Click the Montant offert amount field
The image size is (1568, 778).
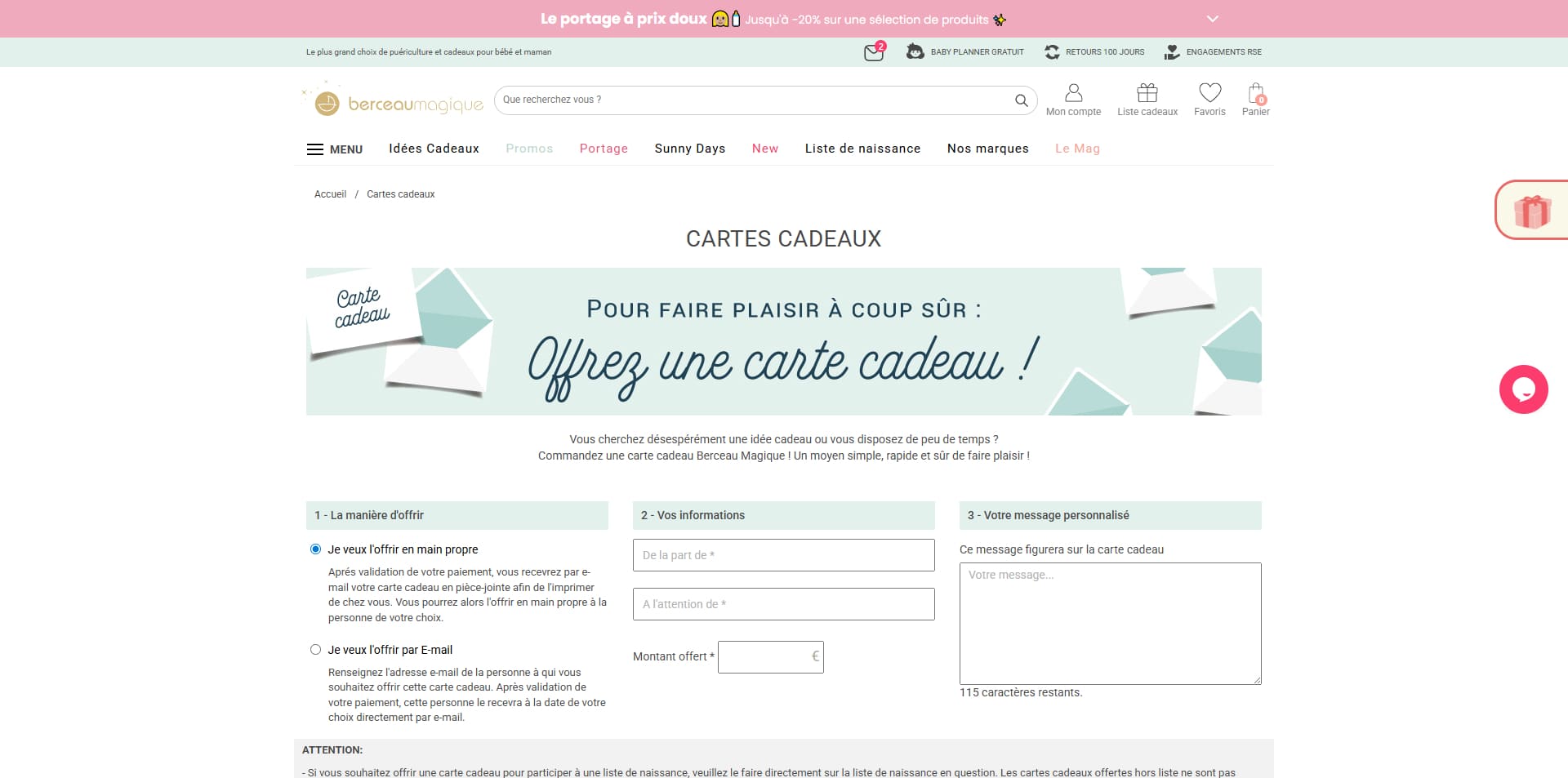pos(770,657)
